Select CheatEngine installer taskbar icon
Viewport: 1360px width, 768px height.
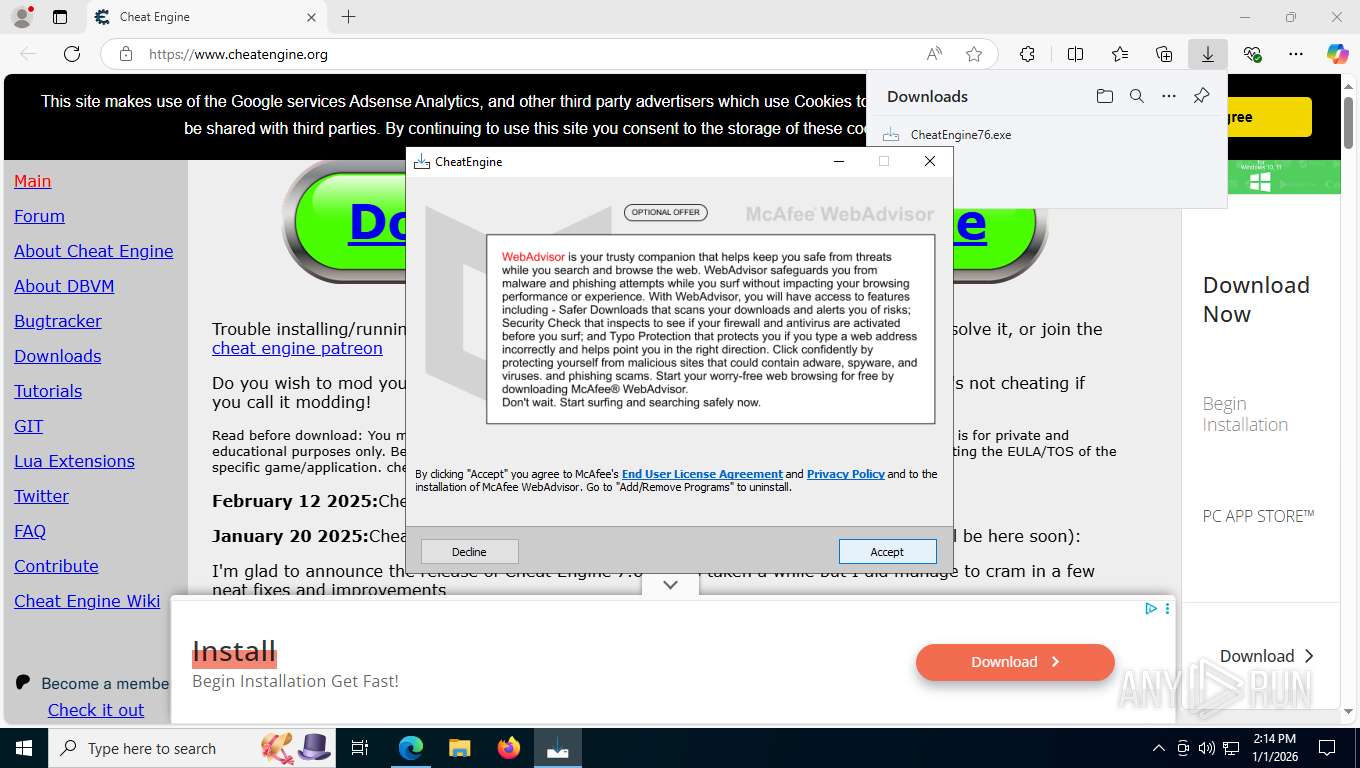coord(558,748)
